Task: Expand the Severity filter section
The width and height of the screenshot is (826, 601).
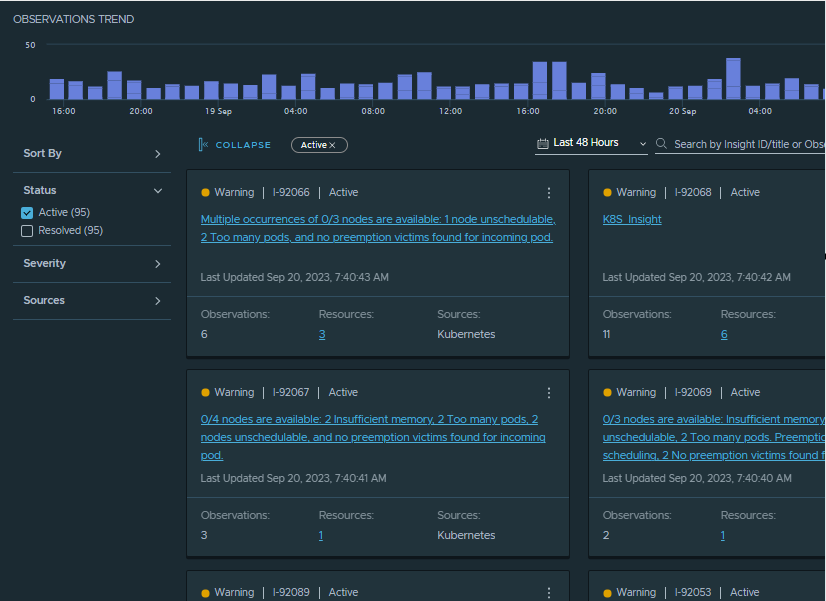Action: [157, 264]
